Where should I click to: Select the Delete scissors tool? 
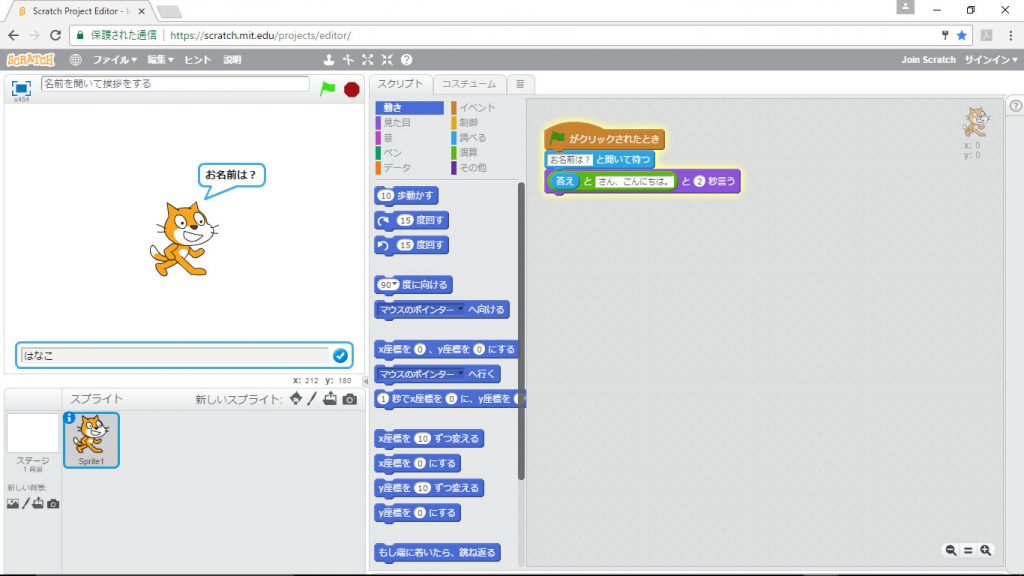(348, 59)
